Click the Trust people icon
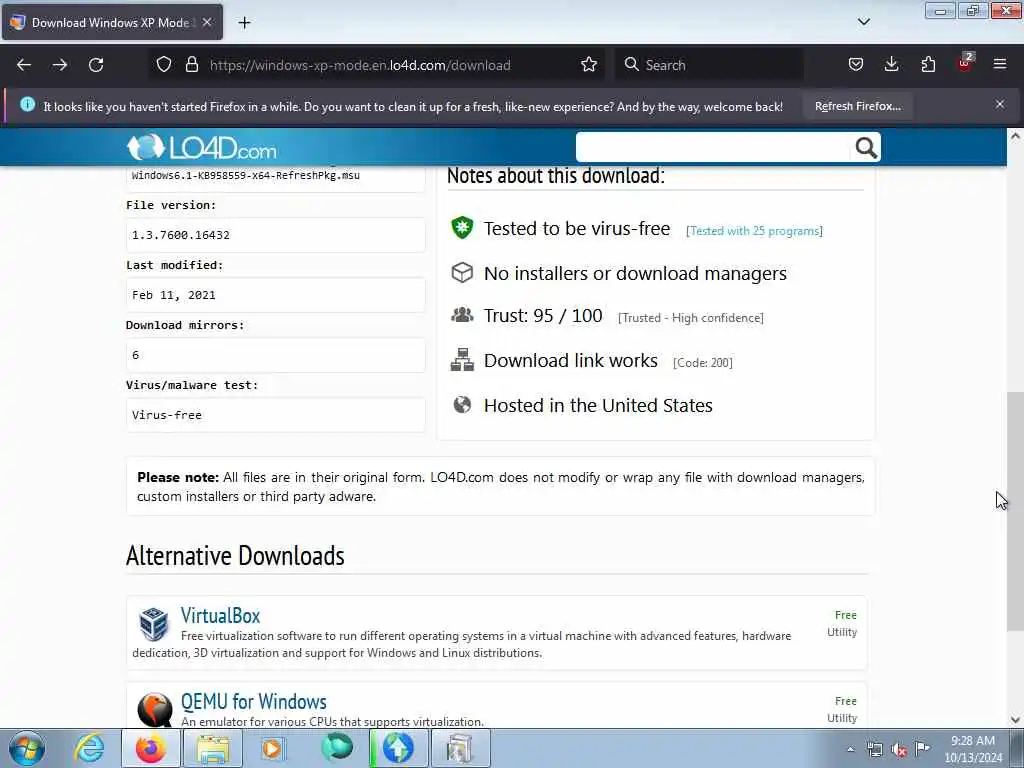The image size is (1024, 768). [462, 315]
